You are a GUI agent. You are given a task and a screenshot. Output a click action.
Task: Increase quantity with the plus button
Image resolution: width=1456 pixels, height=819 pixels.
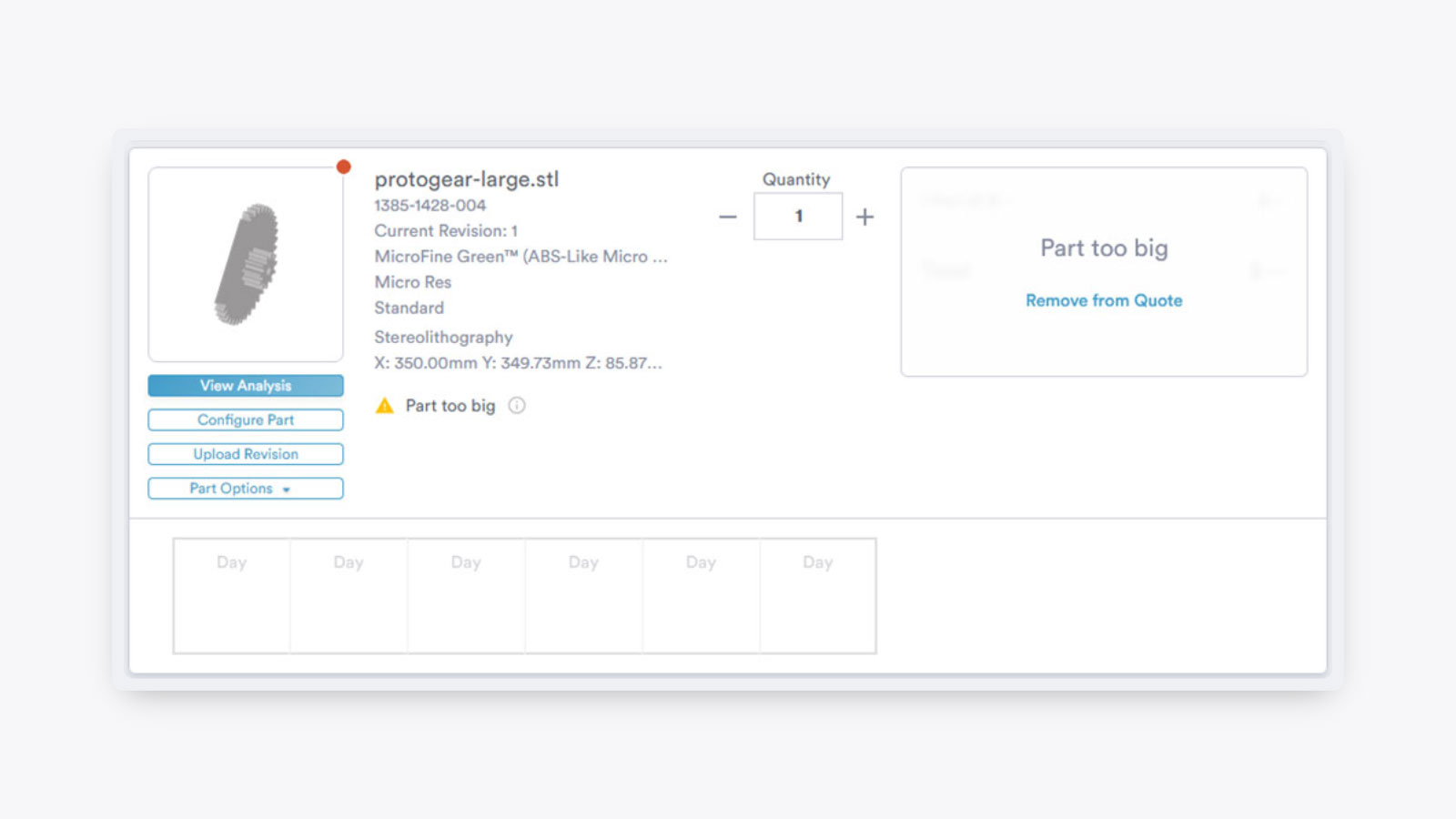pos(864,217)
